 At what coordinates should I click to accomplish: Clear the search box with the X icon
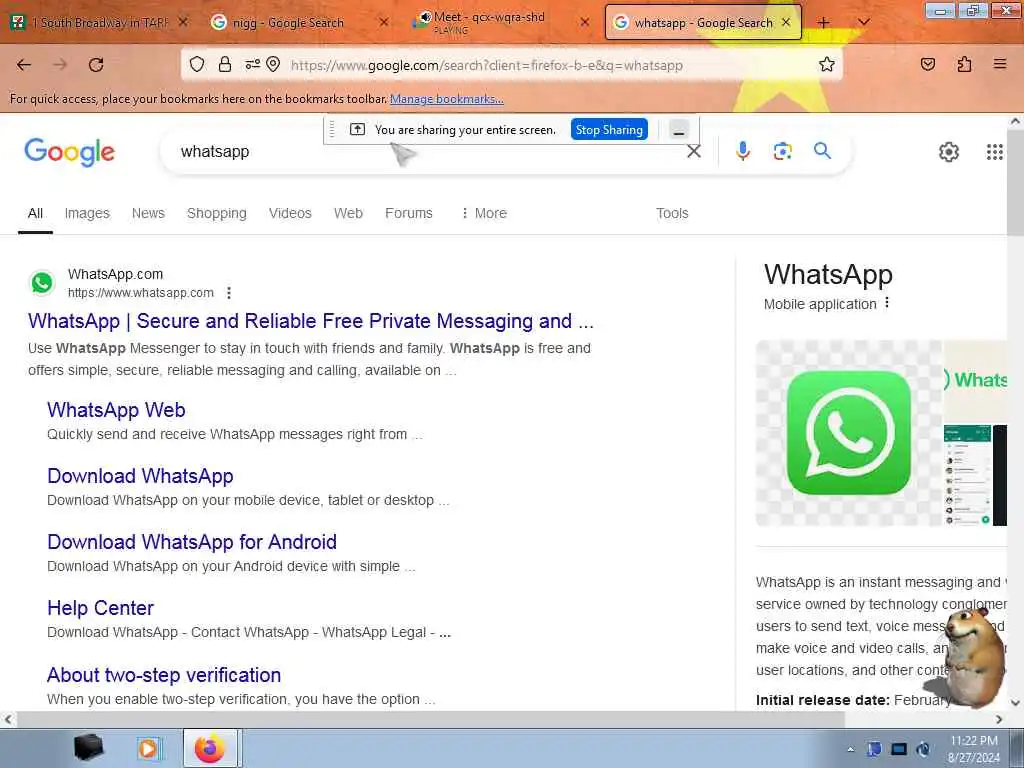tap(694, 152)
